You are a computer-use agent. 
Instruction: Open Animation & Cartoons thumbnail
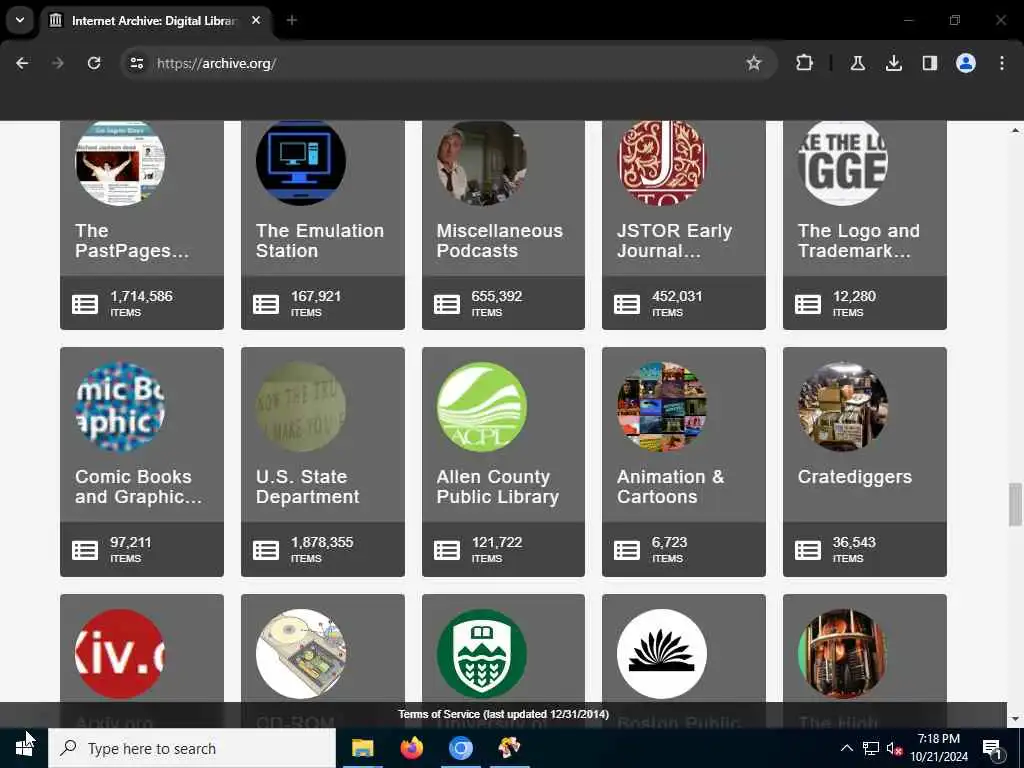662,407
